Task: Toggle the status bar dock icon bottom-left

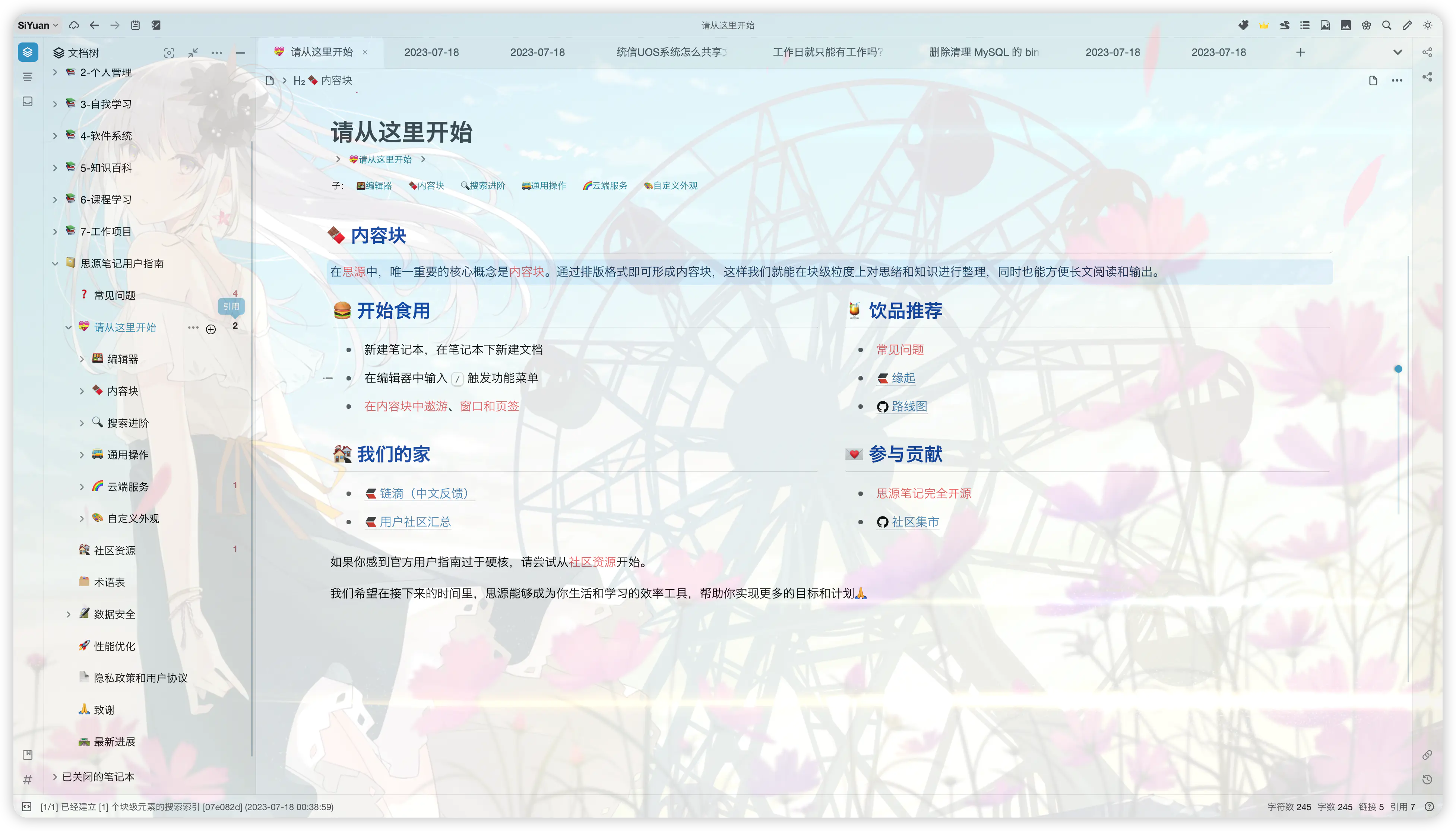Action: [x=26, y=806]
